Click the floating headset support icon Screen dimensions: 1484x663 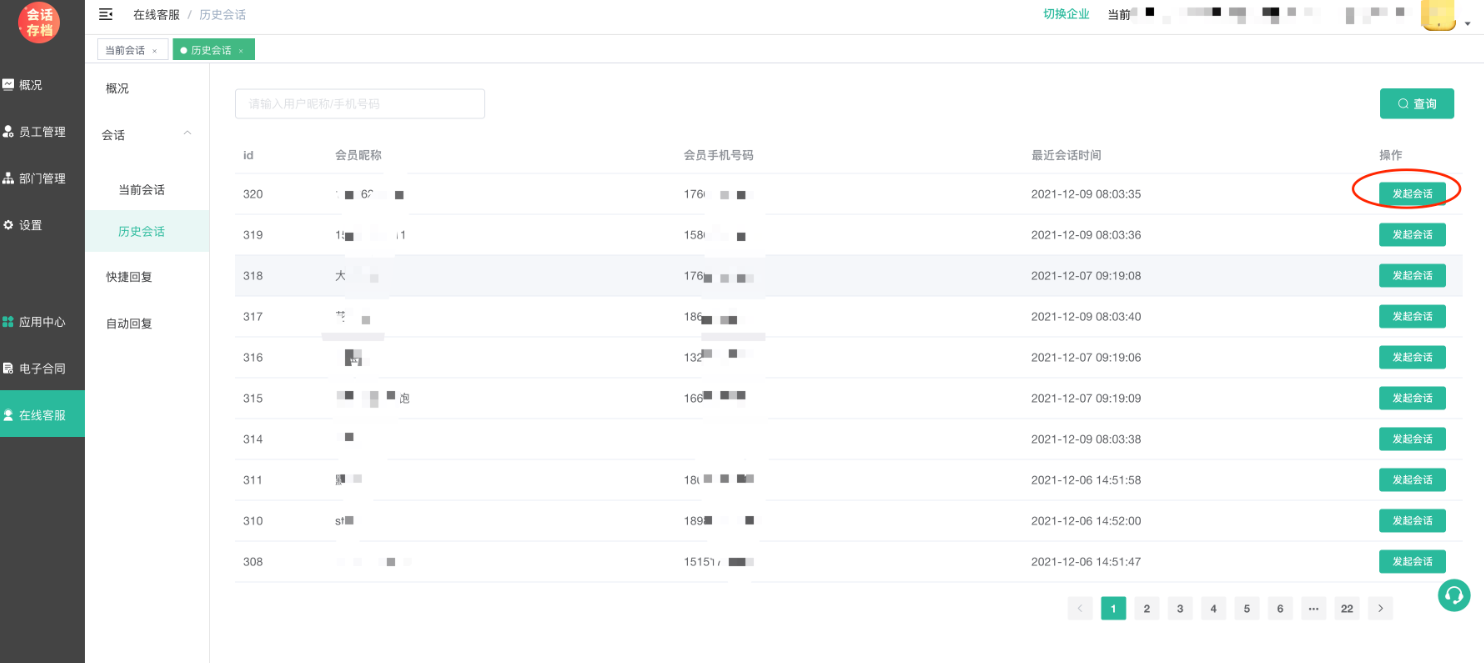(x=1454, y=595)
